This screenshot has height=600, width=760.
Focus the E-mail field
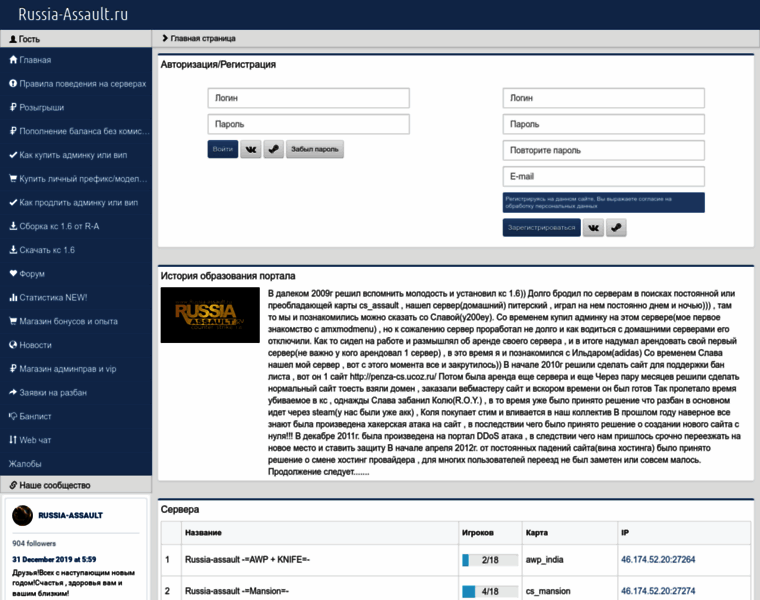603,176
